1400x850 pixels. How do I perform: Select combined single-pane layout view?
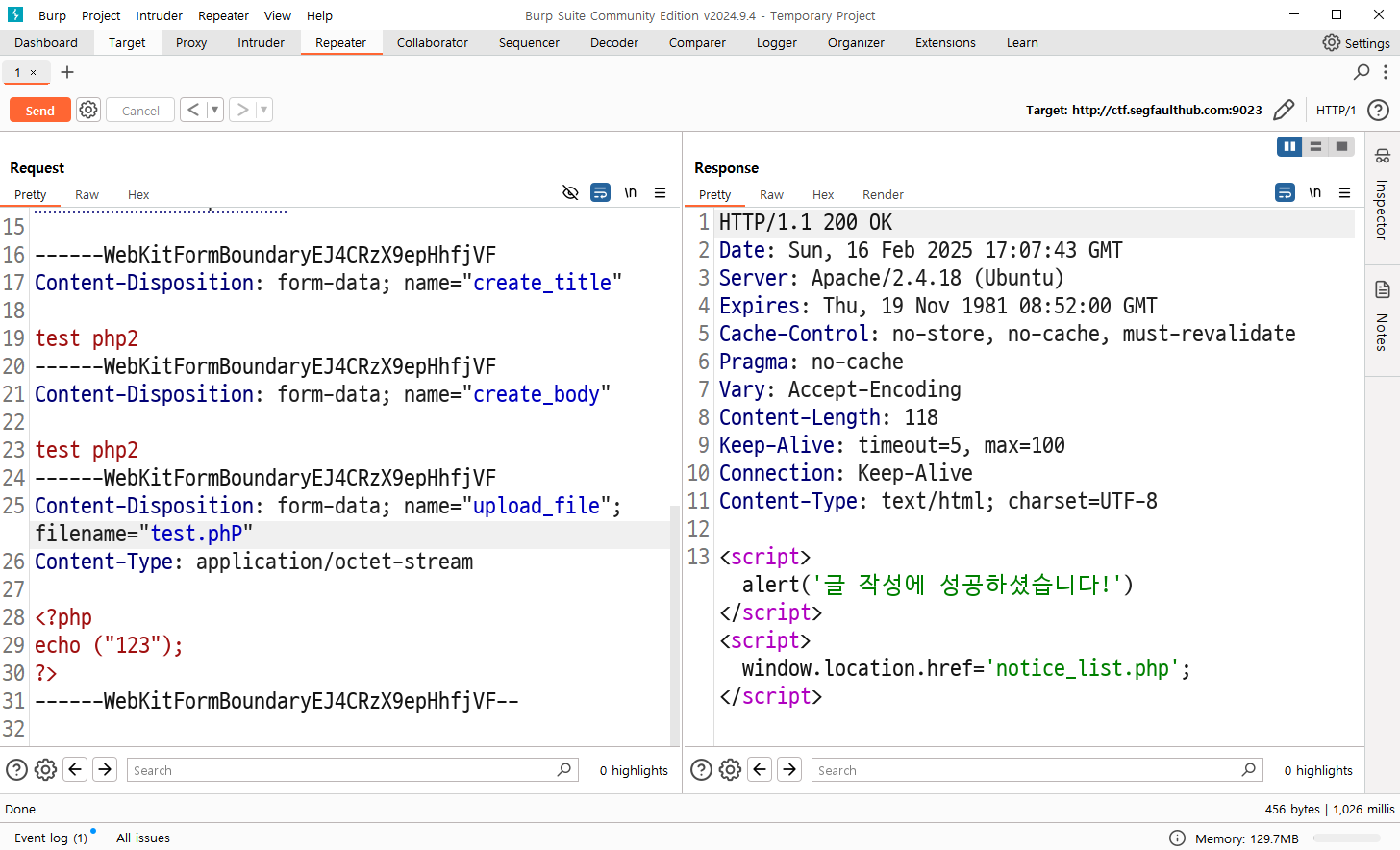[x=1341, y=146]
